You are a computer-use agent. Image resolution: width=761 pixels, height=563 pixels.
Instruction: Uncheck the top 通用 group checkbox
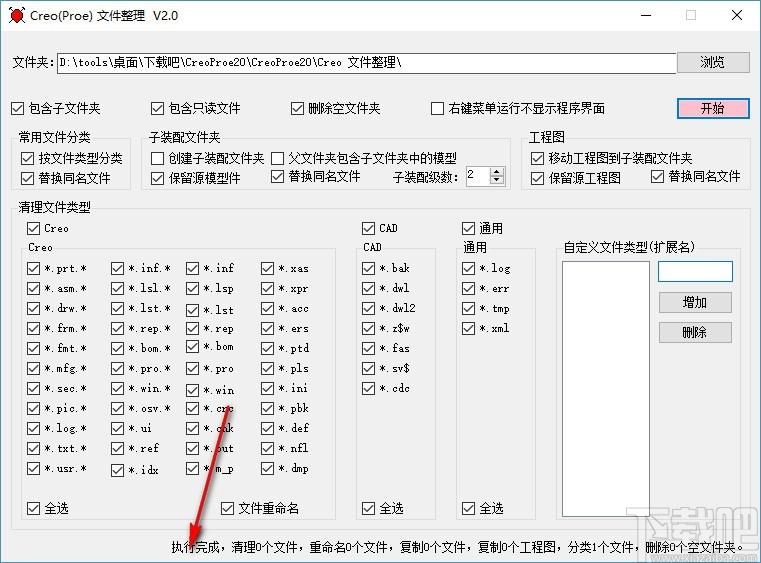click(x=468, y=228)
